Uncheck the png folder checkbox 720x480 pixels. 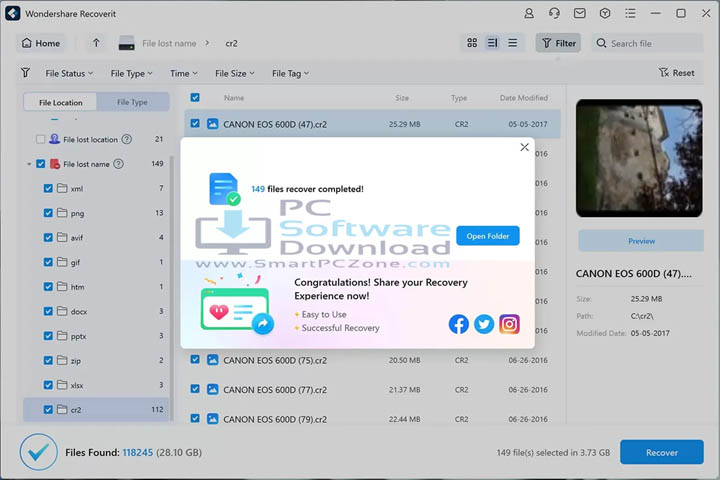[48, 213]
